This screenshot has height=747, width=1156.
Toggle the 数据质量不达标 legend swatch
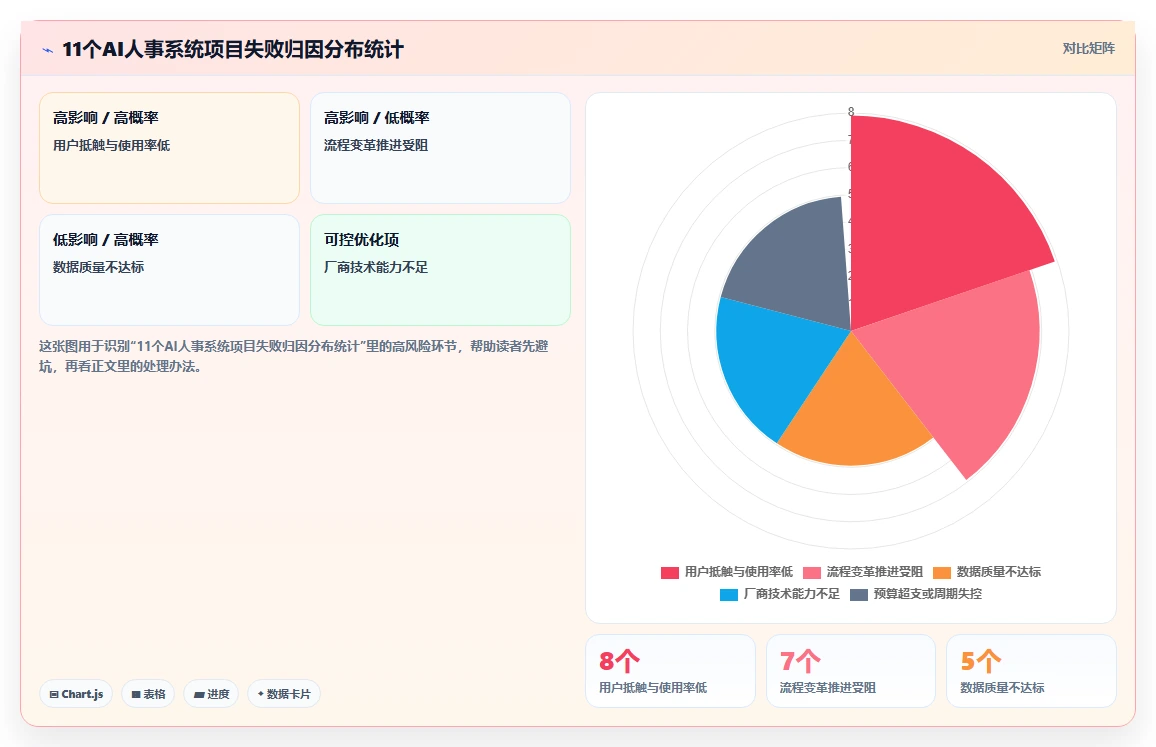(941, 572)
